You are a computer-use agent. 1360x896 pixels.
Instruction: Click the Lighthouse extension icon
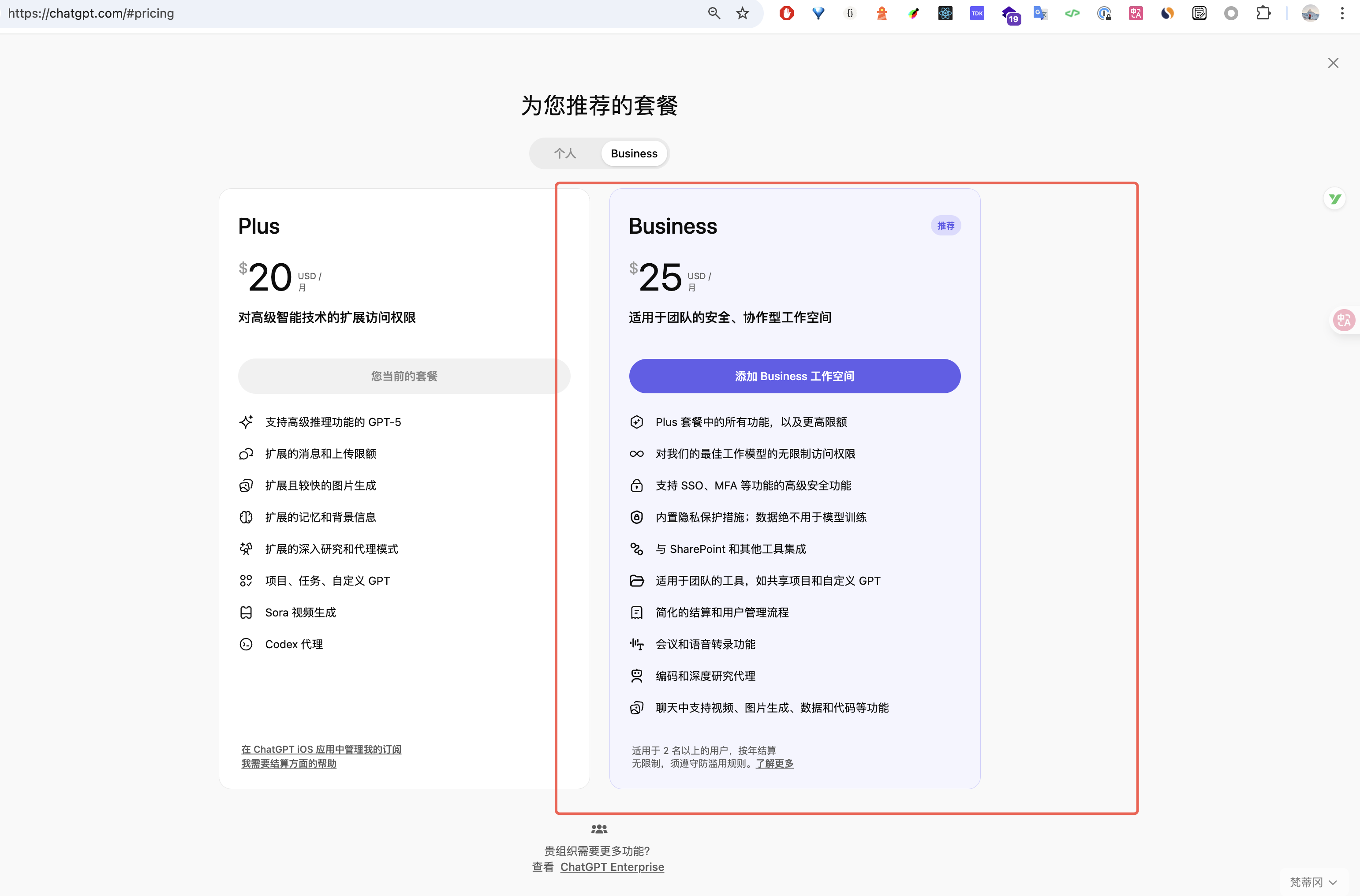[x=882, y=13]
